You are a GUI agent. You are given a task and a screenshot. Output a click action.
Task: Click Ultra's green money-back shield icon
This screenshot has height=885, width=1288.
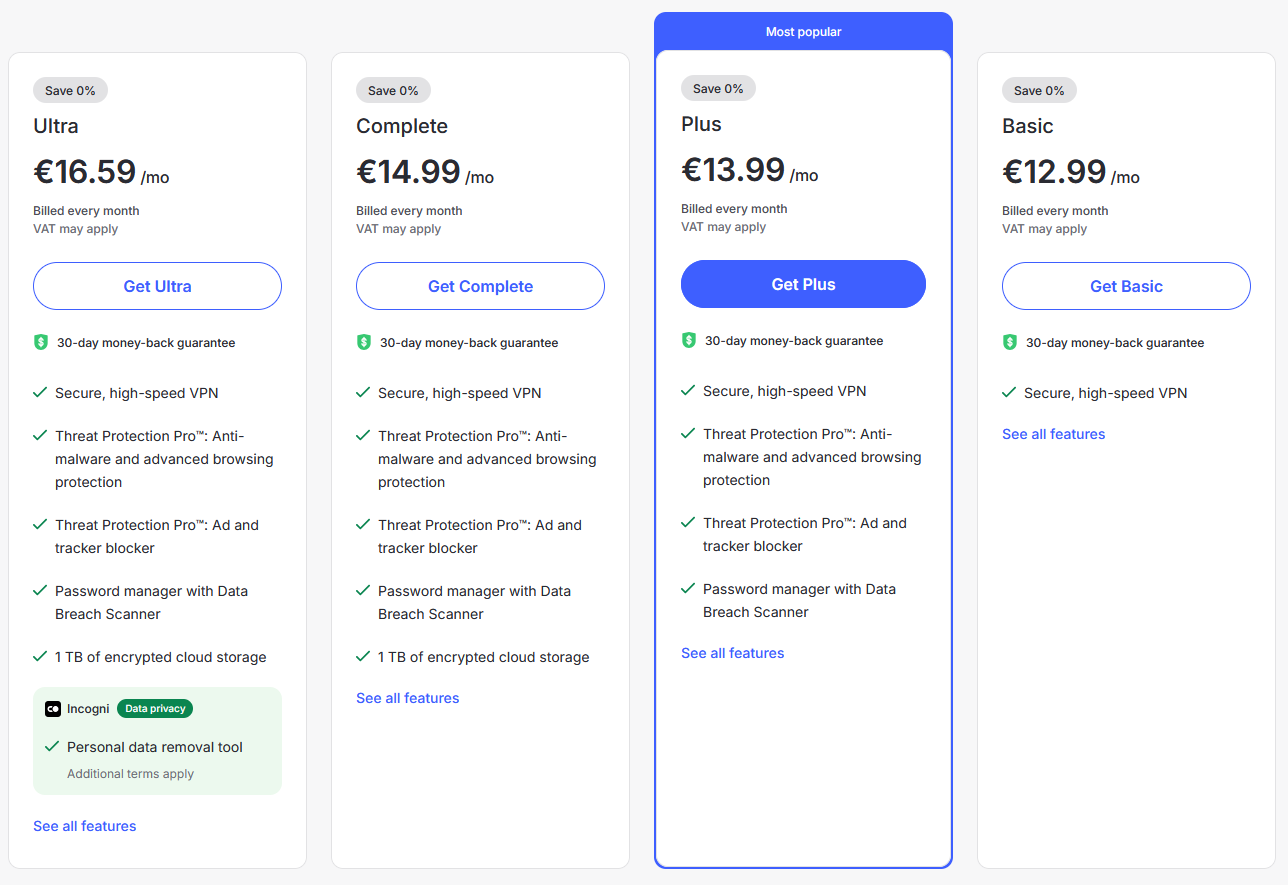[x=40, y=342]
